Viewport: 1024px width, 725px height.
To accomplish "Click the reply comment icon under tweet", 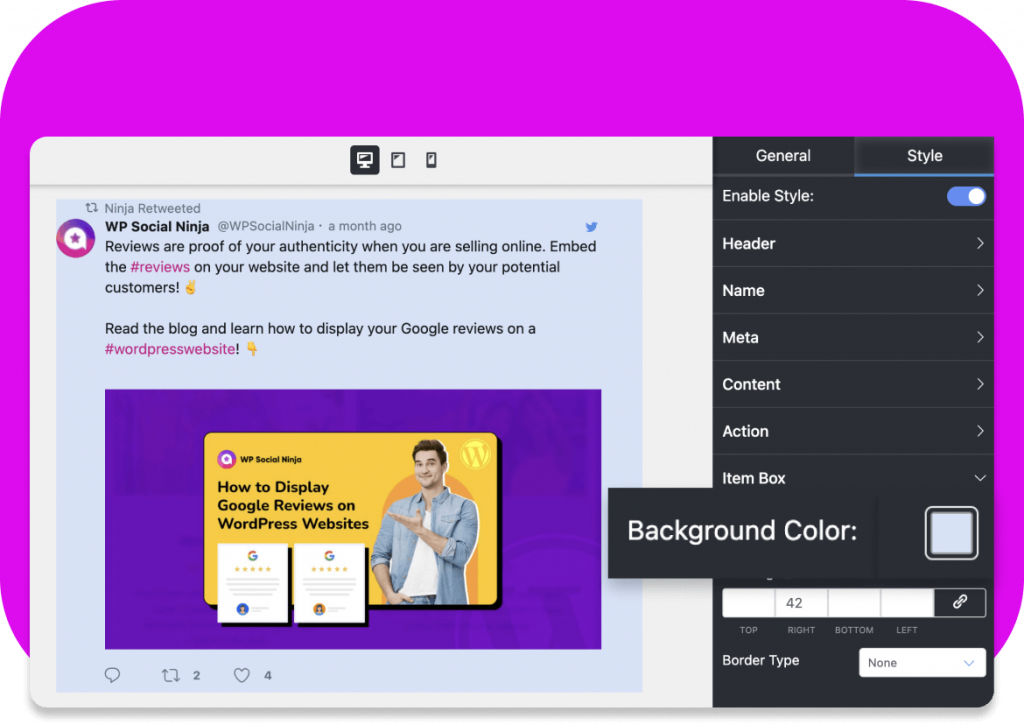I will [112, 675].
